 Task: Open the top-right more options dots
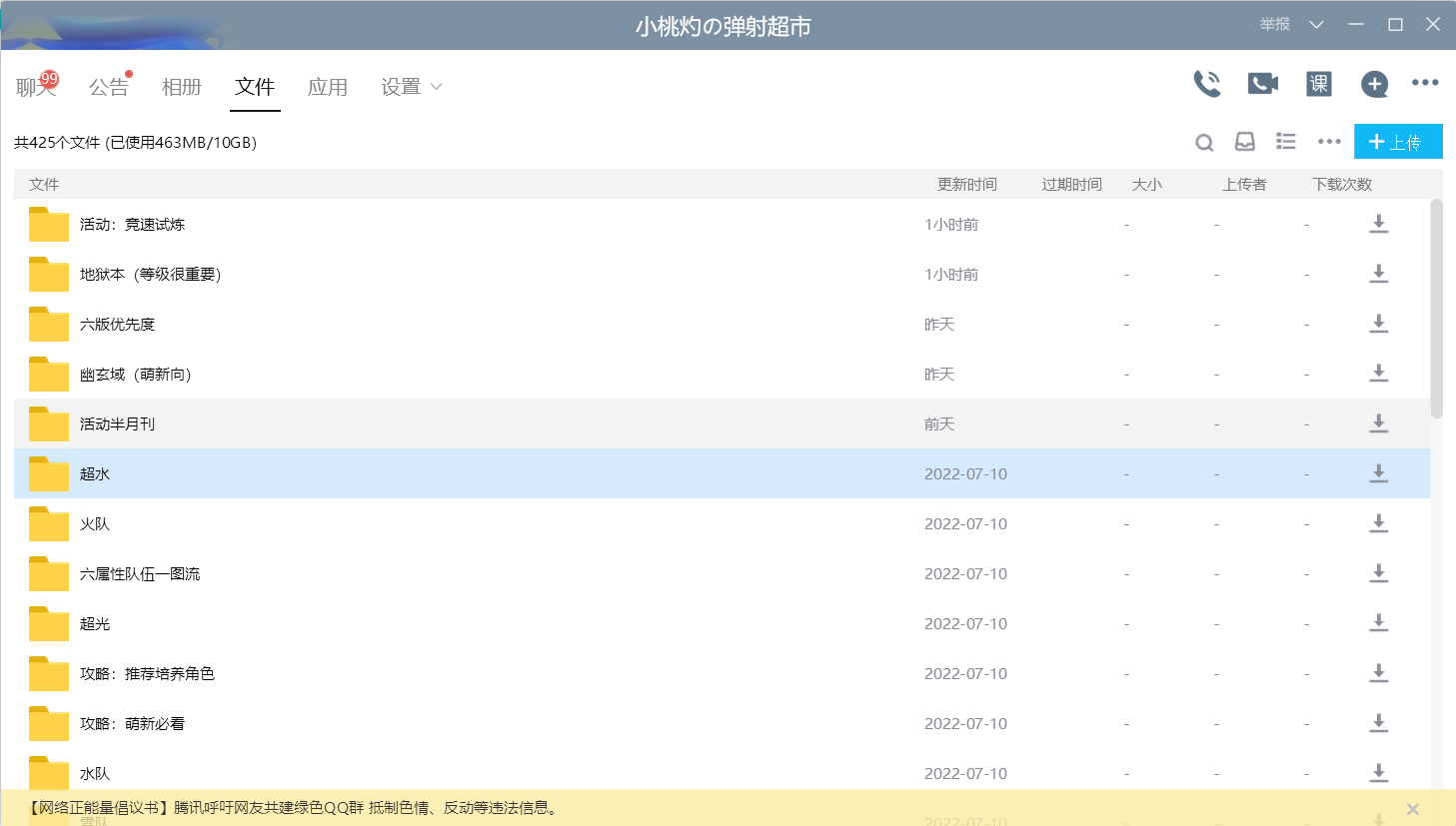tap(1425, 83)
